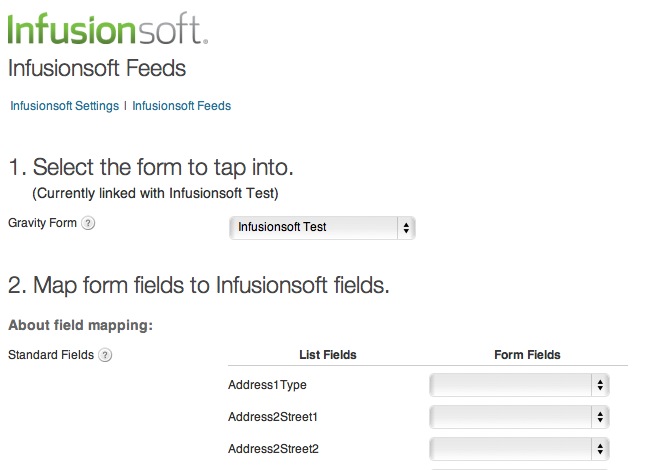Click the 'Map form fields to Infusionsoft fields' heading
Screen dimensions: 646x470
199,285
